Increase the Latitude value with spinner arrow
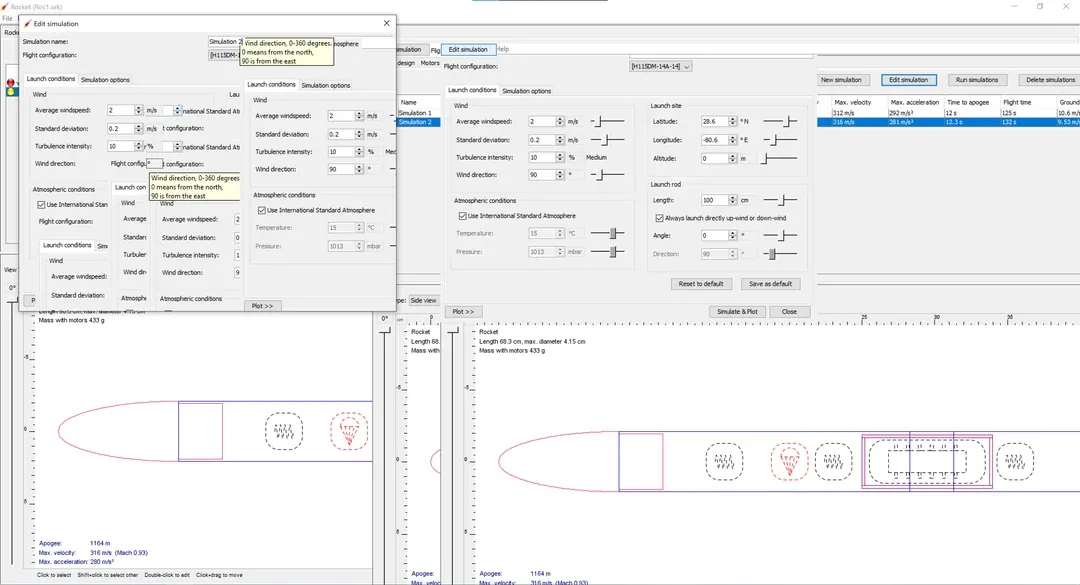The width and height of the screenshot is (1080, 585). [x=734, y=119]
